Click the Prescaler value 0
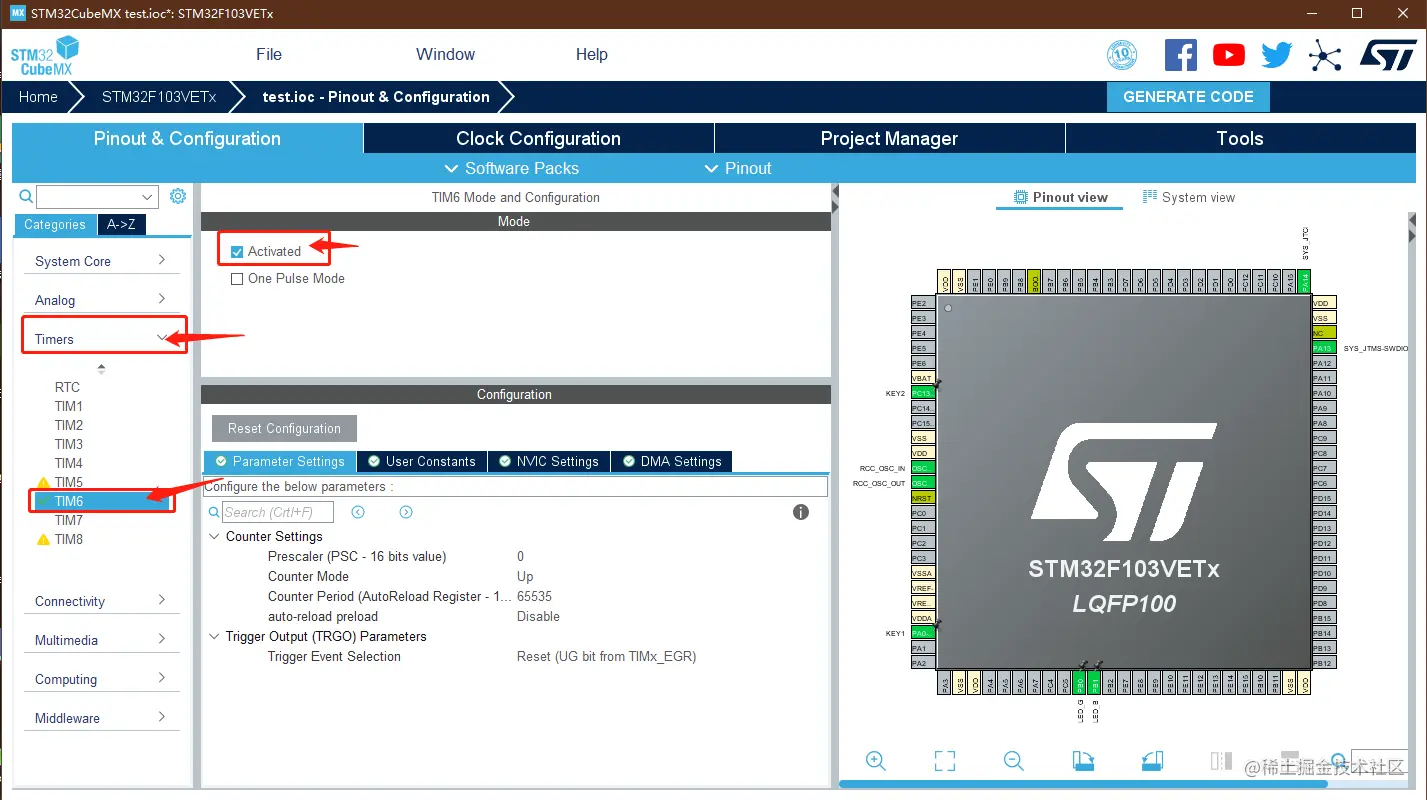Image resolution: width=1427 pixels, height=800 pixels. [521, 557]
